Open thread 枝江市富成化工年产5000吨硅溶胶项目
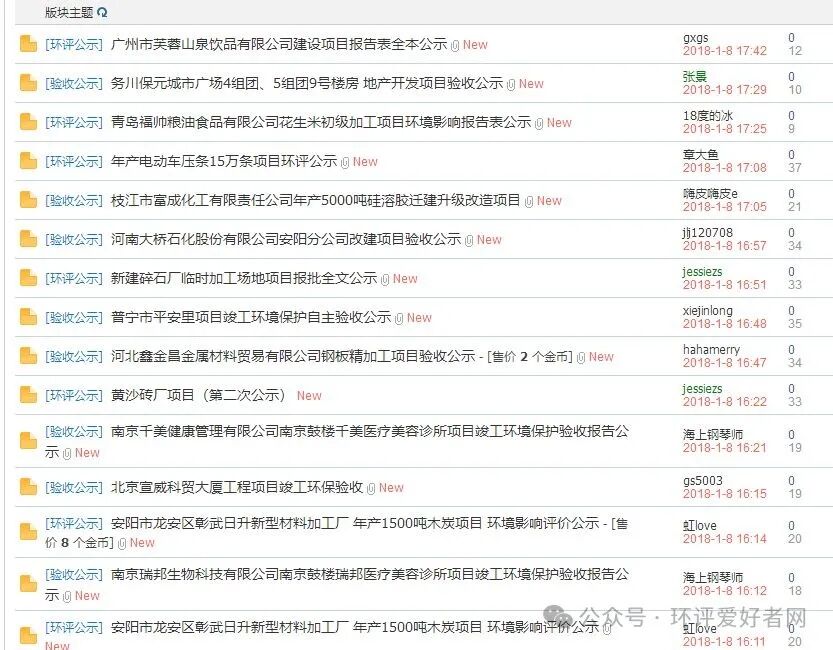Screen dimensions: 833x650 click(x=315, y=200)
